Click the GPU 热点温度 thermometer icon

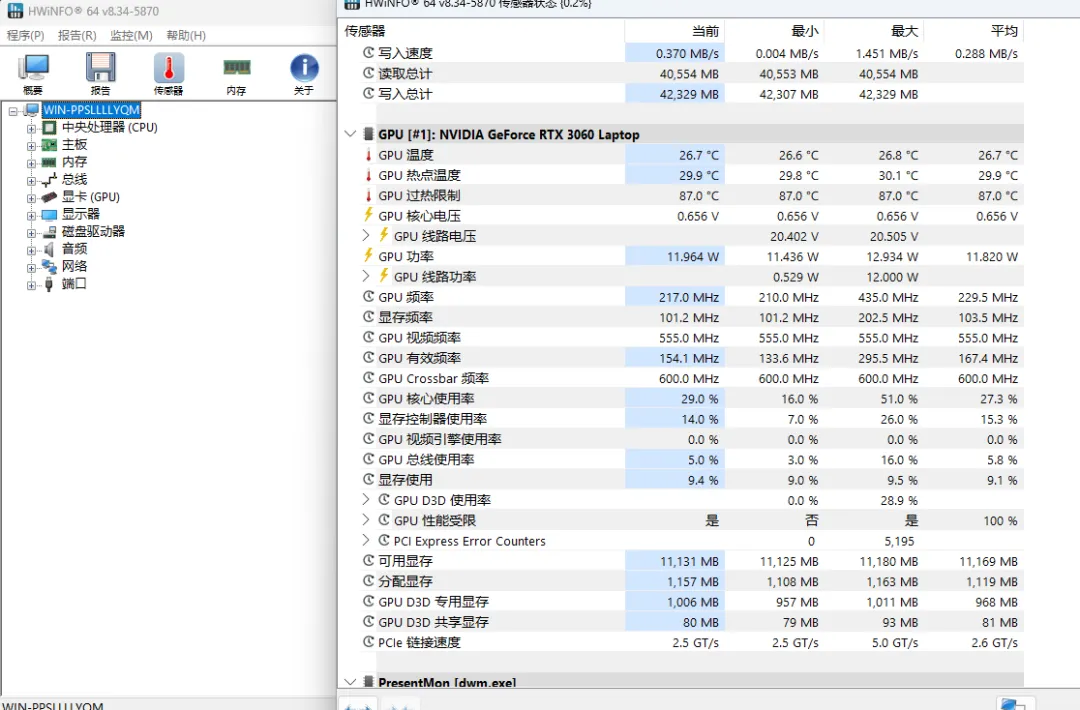(368, 175)
